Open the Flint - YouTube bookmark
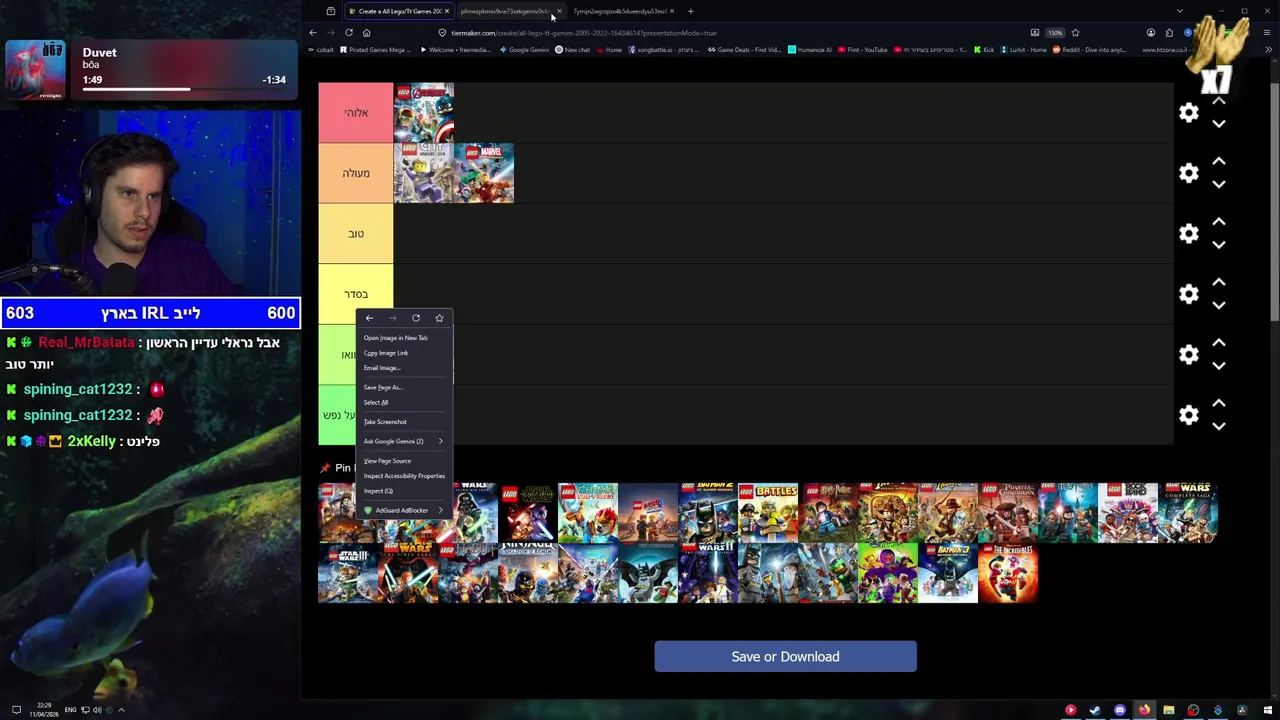The width and height of the screenshot is (1280, 720). coord(862,49)
